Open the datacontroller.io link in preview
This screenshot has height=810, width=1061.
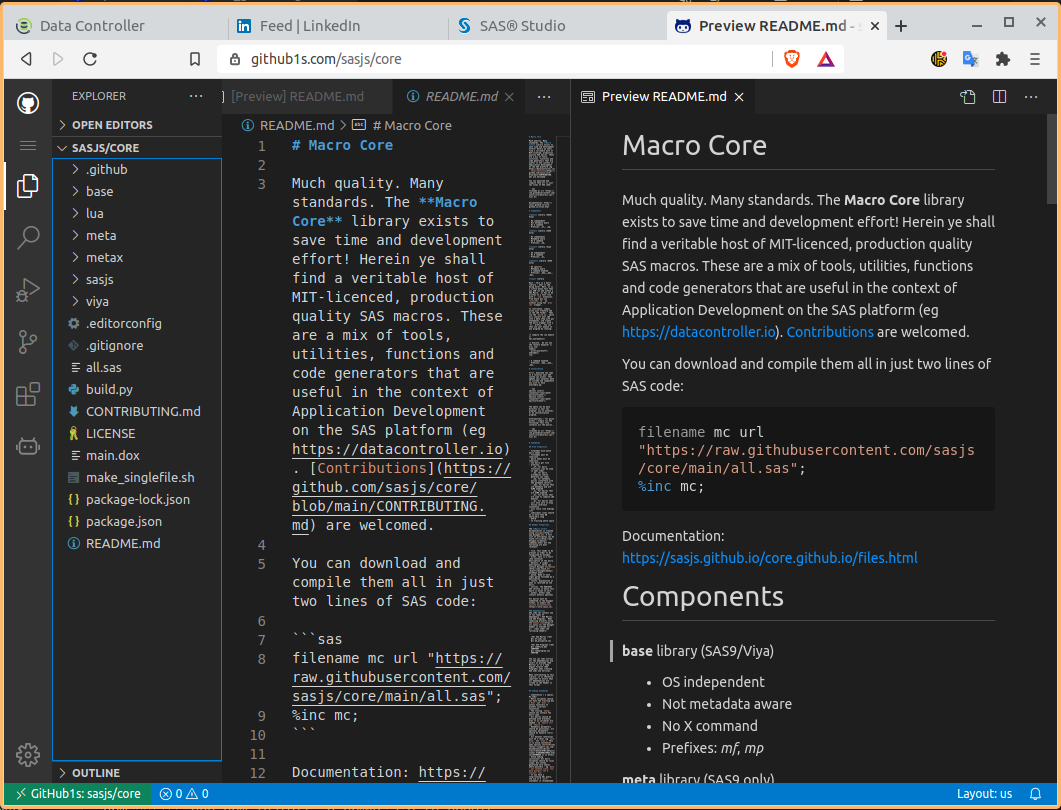[698, 332]
